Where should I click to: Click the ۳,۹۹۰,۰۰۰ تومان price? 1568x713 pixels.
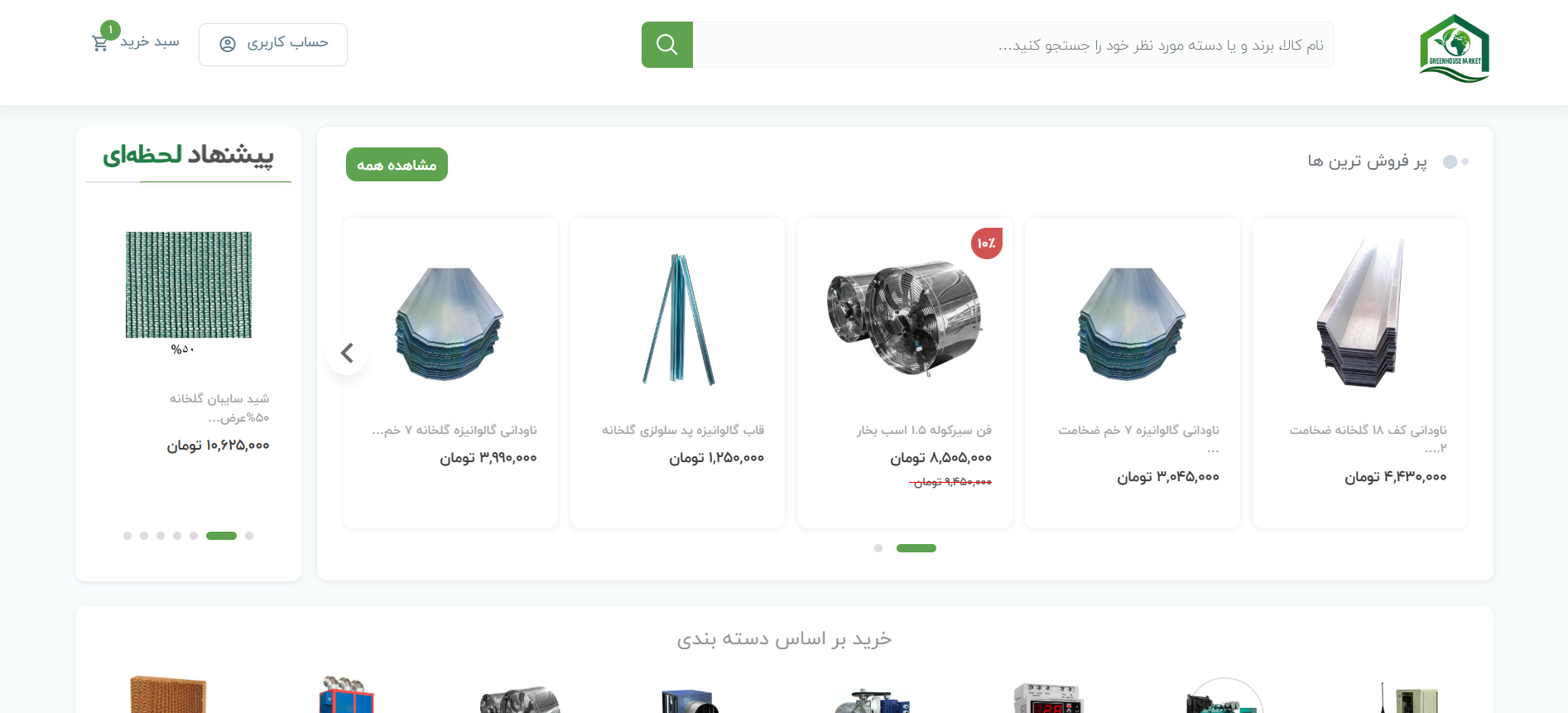tap(488, 458)
